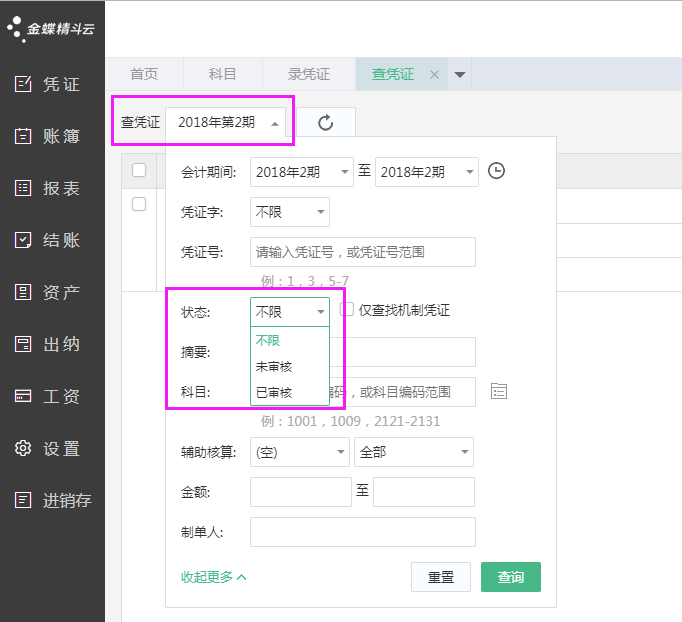Switch to the 科目 tab
This screenshot has width=682, height=622.
tap(222, 74)
